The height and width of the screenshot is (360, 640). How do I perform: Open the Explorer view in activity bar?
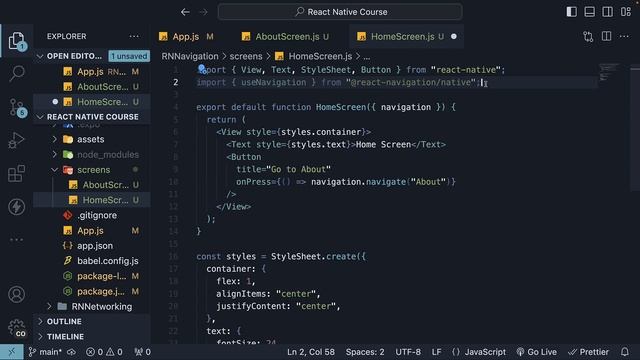click(x=16, y=41)
